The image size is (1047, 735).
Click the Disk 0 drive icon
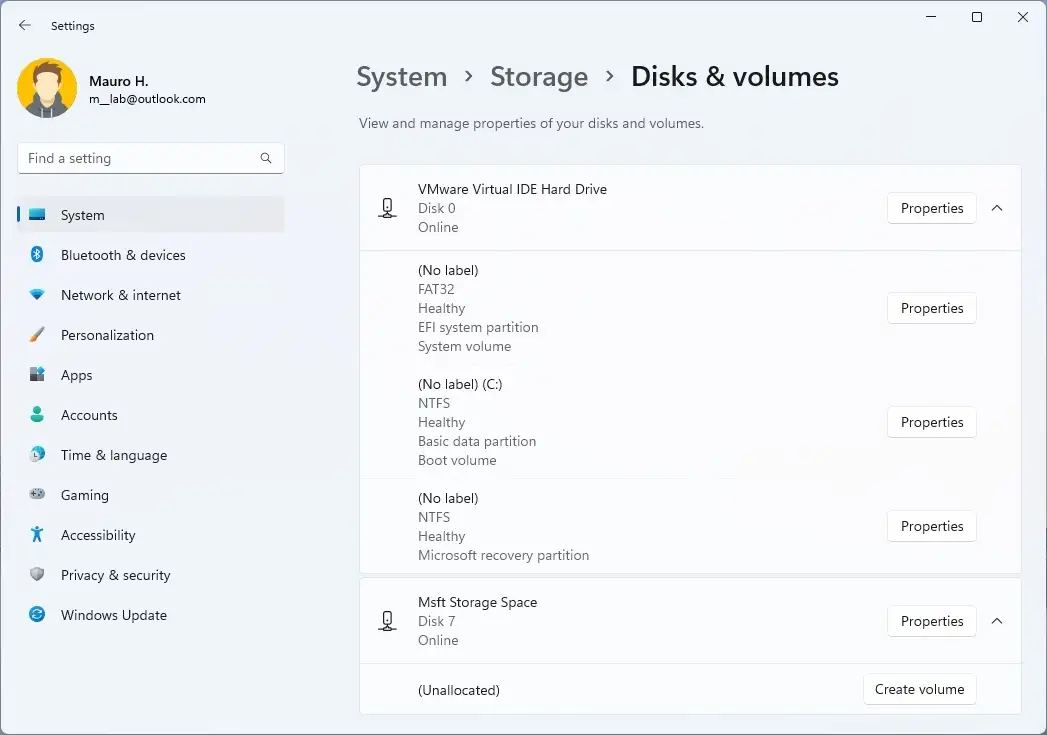(387, 208)
